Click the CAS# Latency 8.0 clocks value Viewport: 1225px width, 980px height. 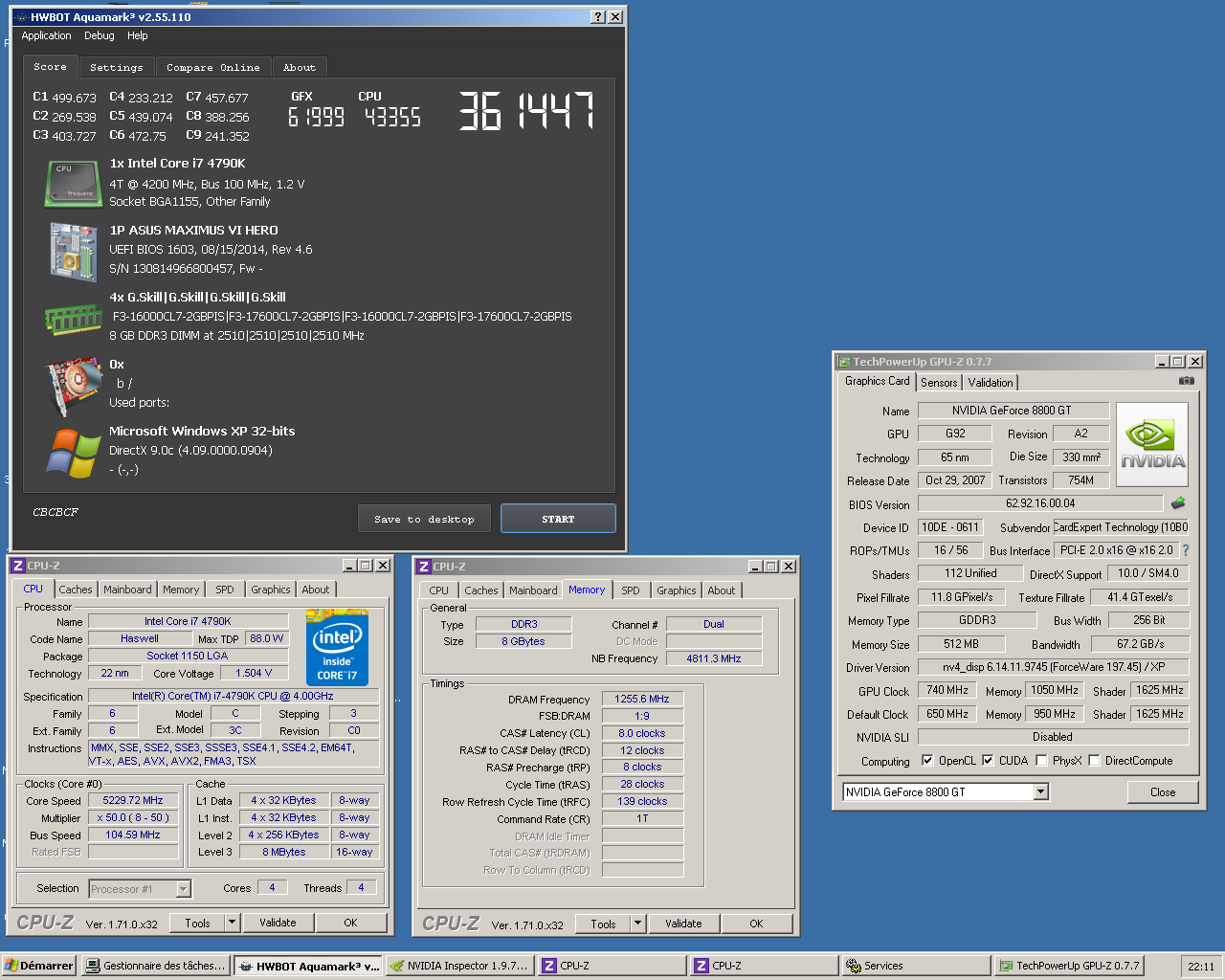tap(642, 734)
